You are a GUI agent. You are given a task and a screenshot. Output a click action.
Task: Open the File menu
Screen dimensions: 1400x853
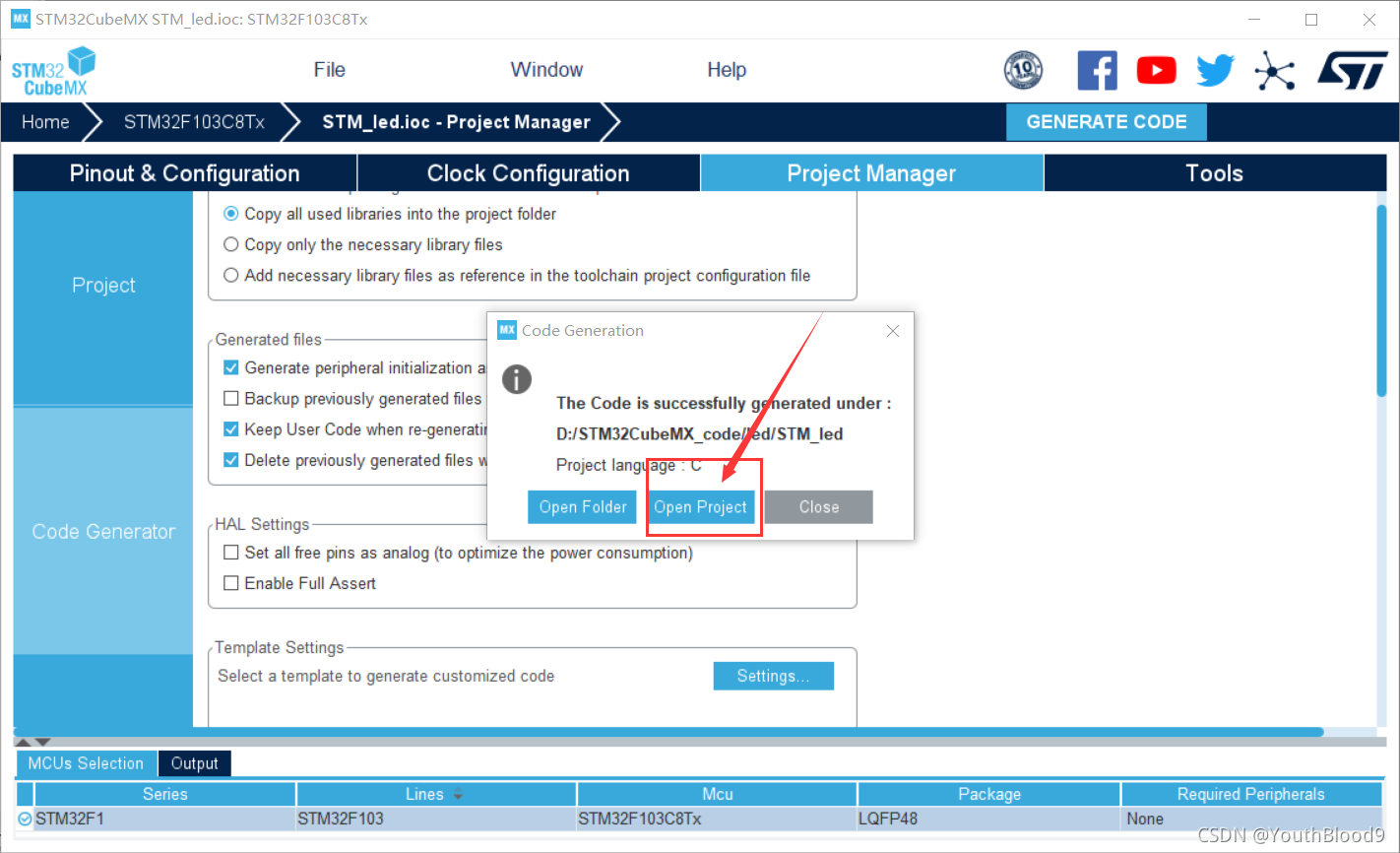tap(329, 70)
